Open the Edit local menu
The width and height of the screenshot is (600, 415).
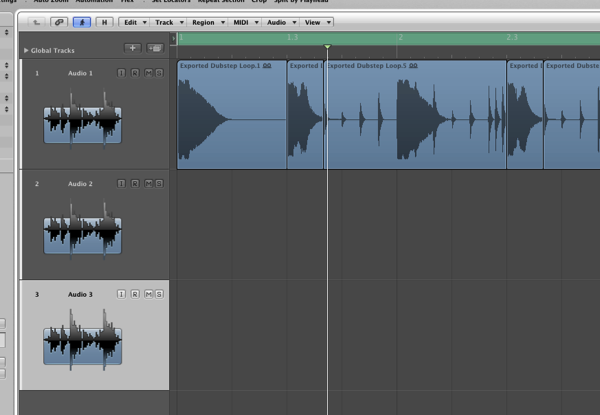click(134, 22)
